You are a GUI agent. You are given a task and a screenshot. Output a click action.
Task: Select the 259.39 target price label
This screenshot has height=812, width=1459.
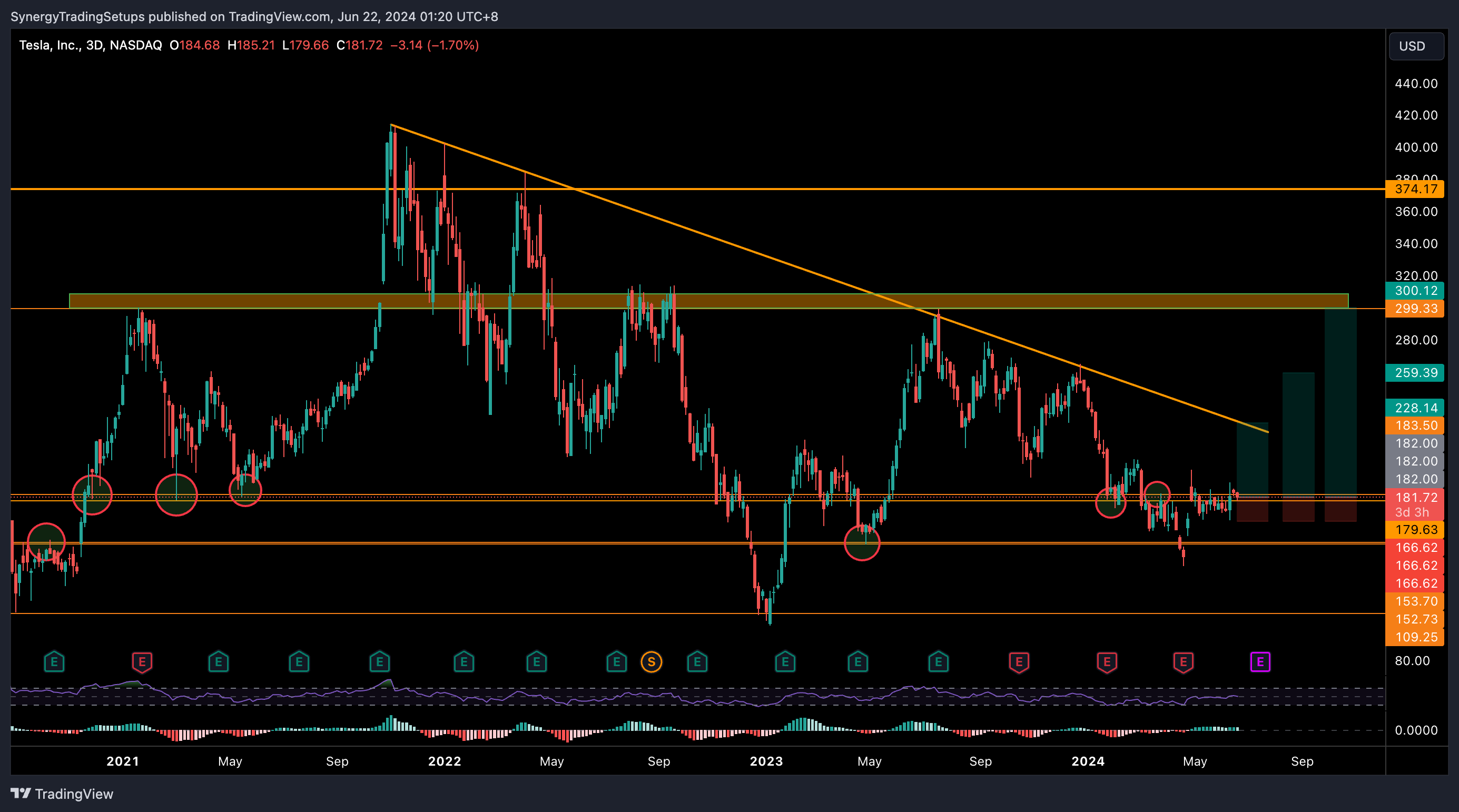tap(1415, 373)
